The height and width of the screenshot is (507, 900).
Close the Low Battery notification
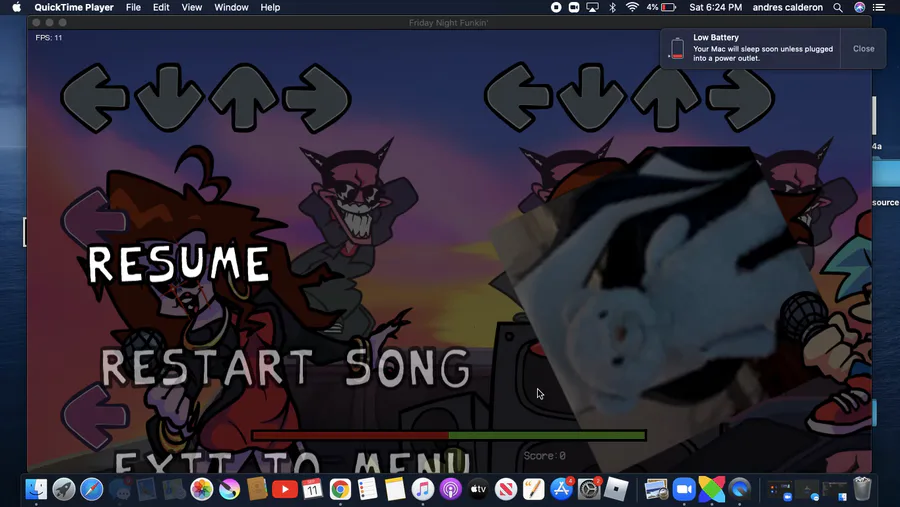(863, 49)
